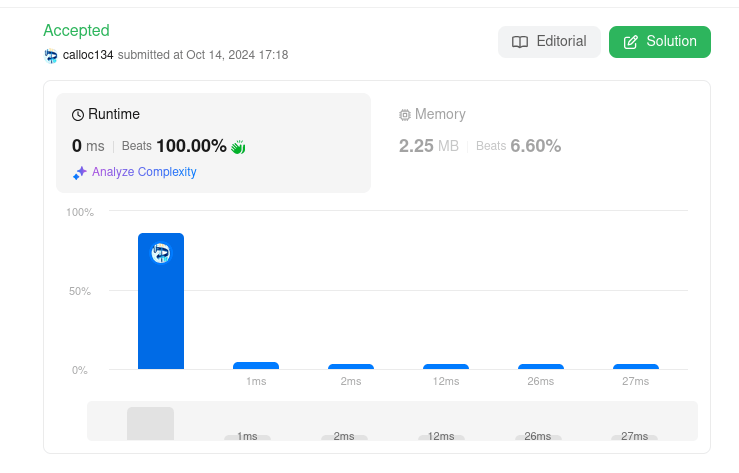Click the chip icon next to Memory
739x473 pixels.
pyautogui.click(x=405, y=114)
